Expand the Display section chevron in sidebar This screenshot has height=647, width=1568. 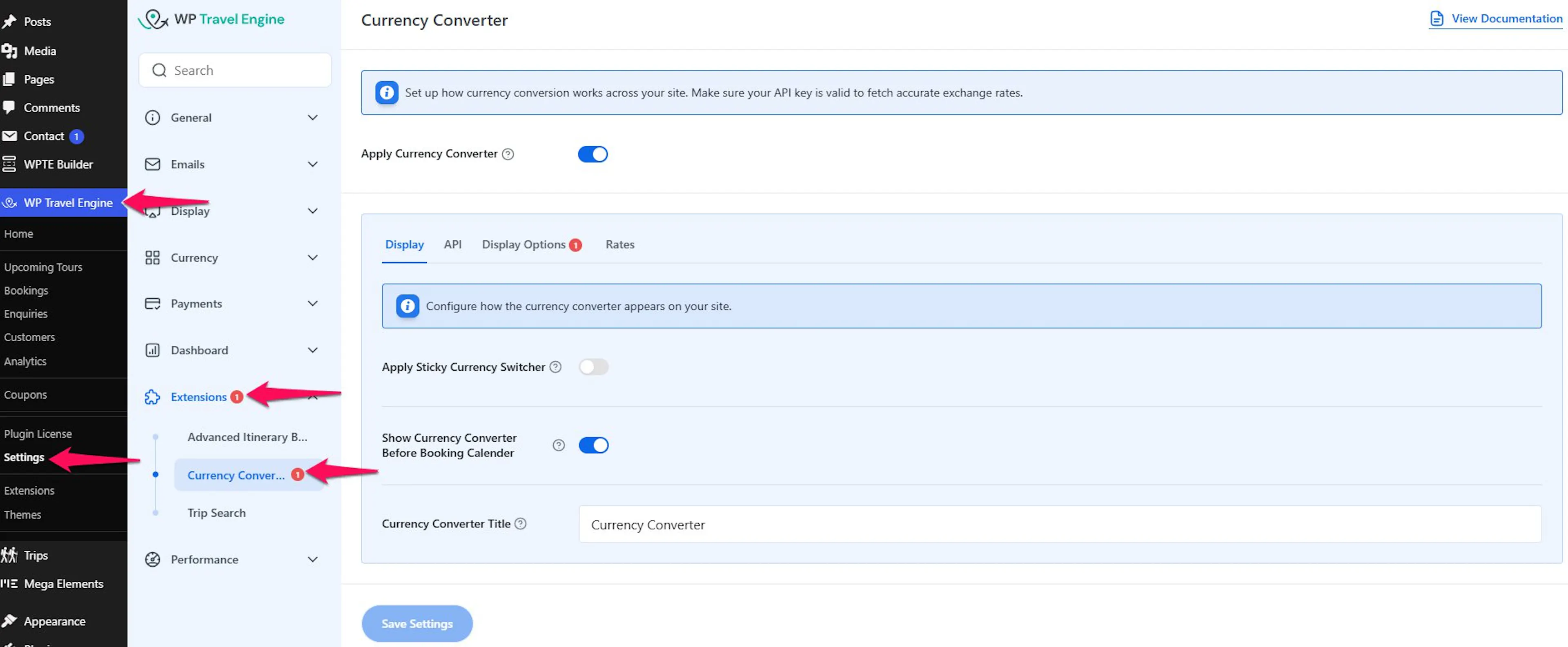pos(312,211)
